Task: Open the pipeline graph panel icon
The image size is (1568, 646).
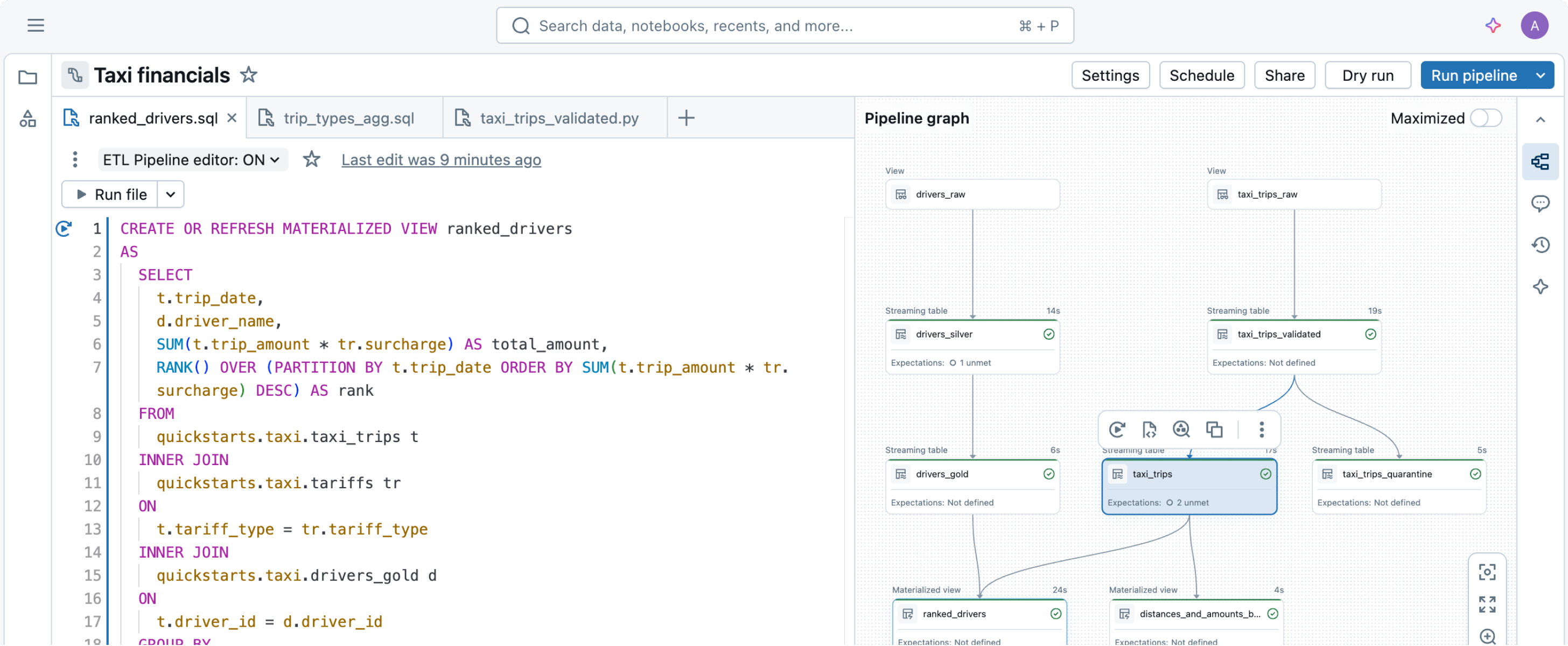Action: click(x=1540, y=162)
